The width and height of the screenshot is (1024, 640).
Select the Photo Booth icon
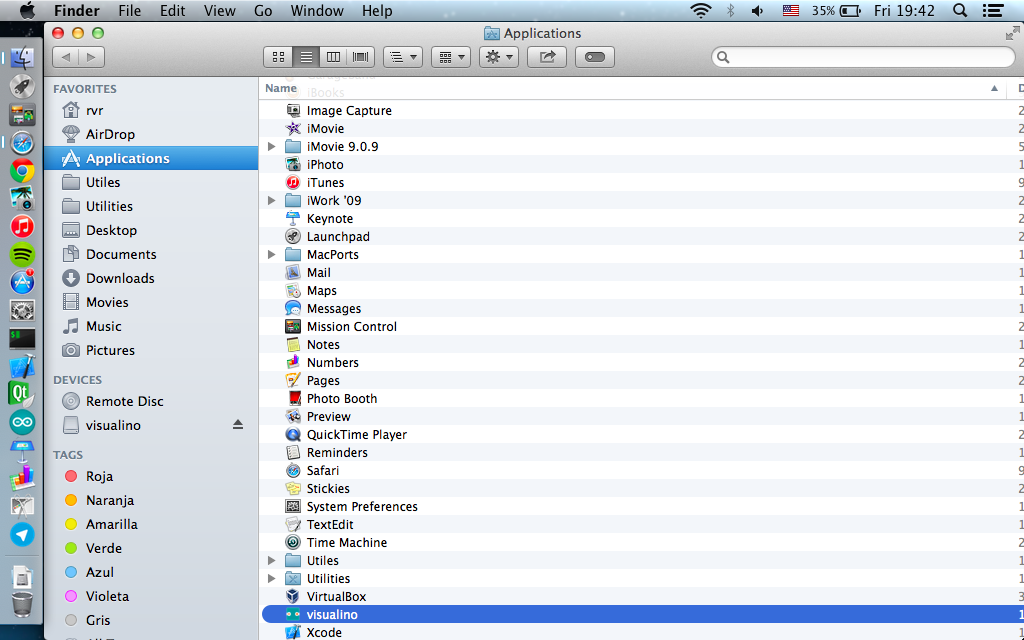(293, 398)
